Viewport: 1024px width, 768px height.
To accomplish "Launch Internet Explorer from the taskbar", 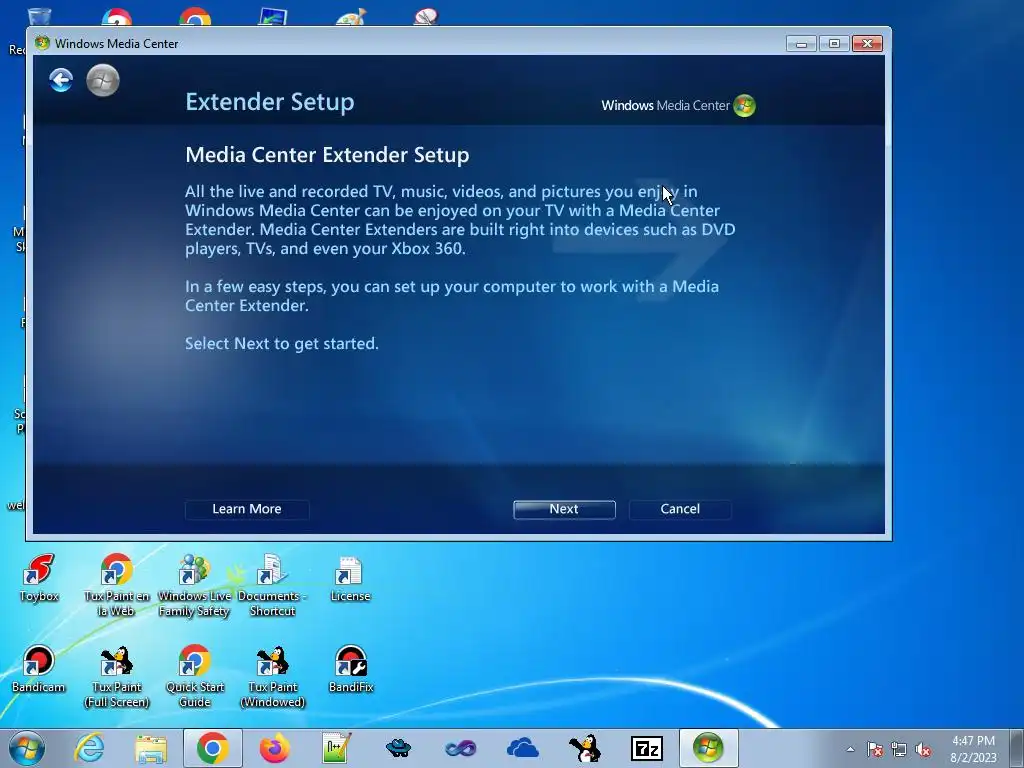I will [x=89, y=748].
